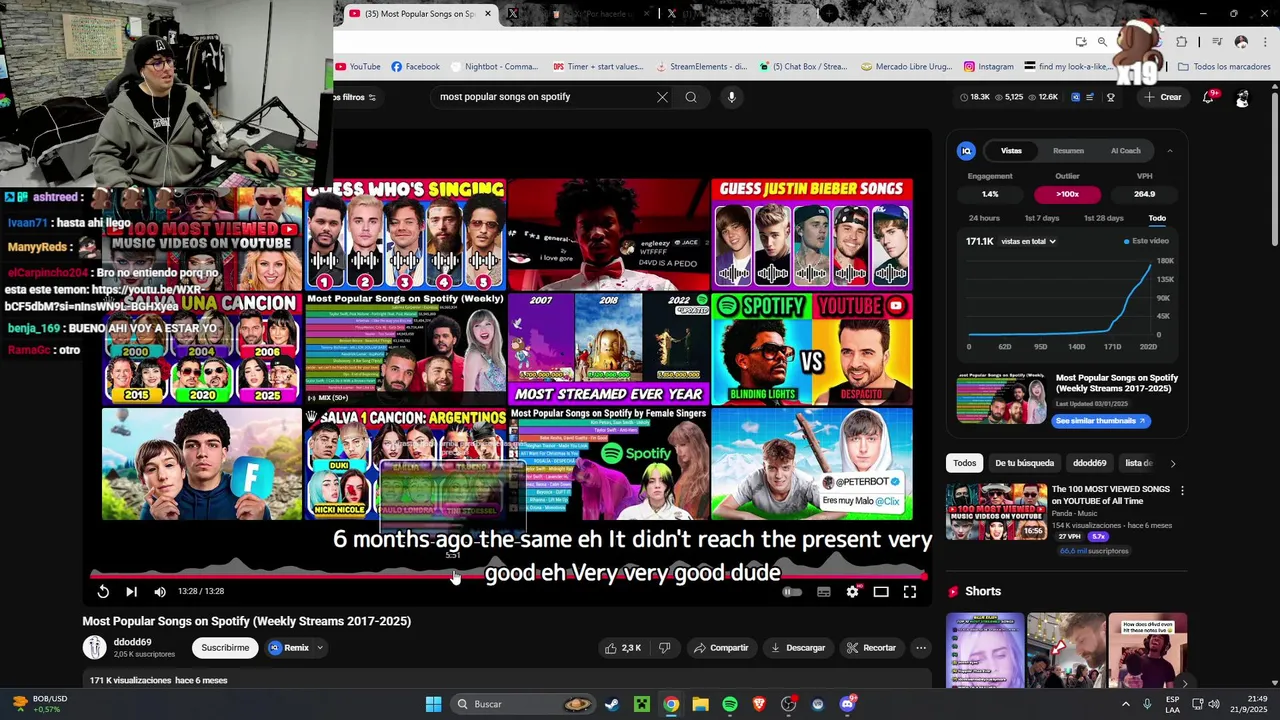The image size is (1280, 720).
Task: Share the video via Compartir
Action: point(721,648)
